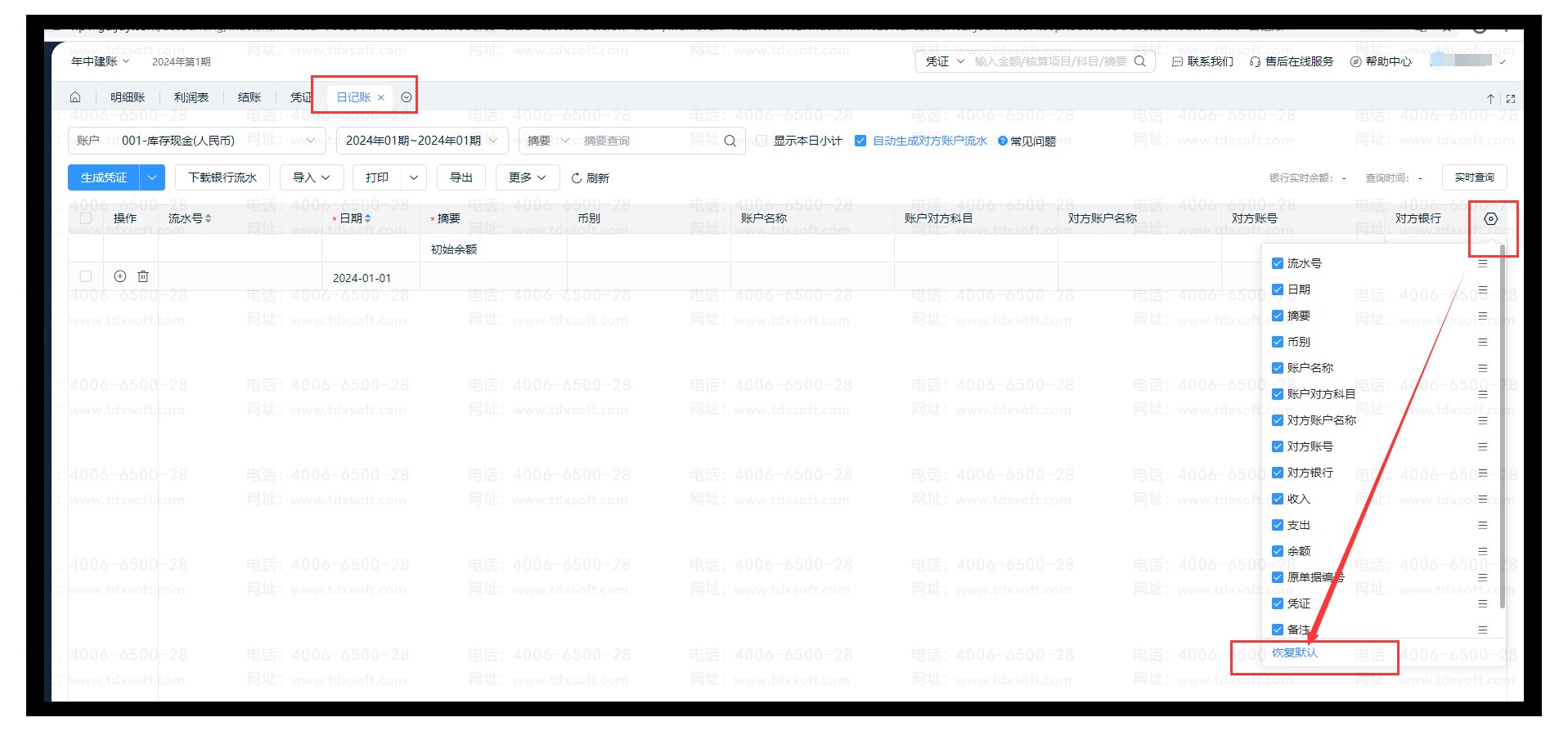Open the 账户 account dropdown
1568x731 pixels.
click(x=196, y=141)
